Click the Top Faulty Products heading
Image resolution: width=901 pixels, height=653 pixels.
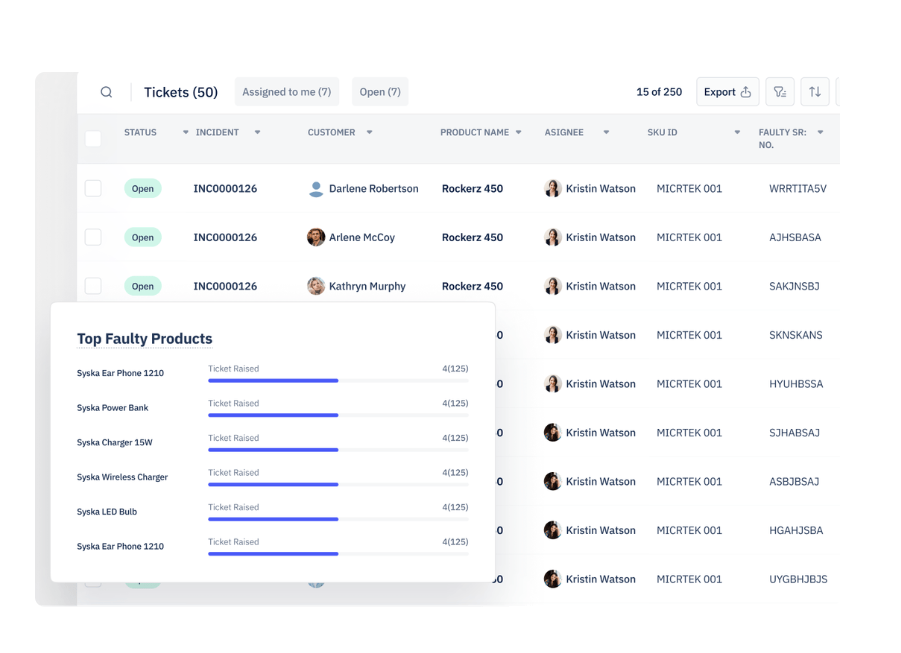coord(145,339)
